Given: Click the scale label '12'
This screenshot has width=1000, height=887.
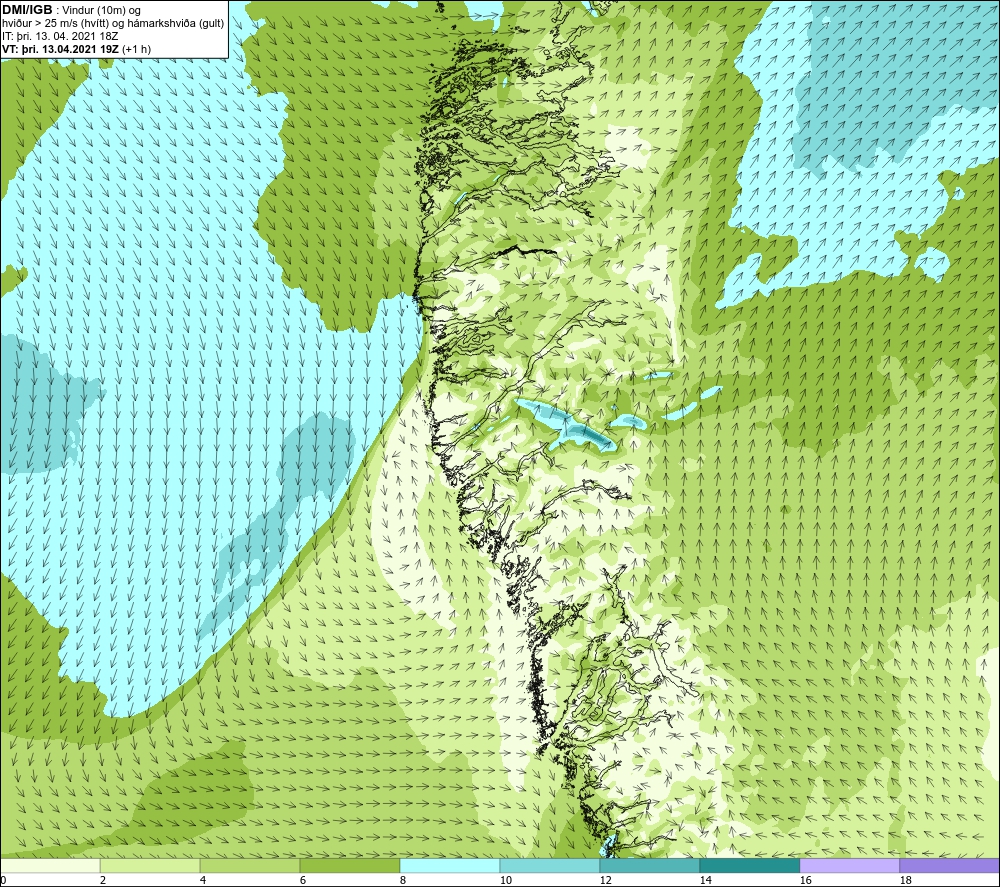Looking at the screenshot, I should coord(605,880).
